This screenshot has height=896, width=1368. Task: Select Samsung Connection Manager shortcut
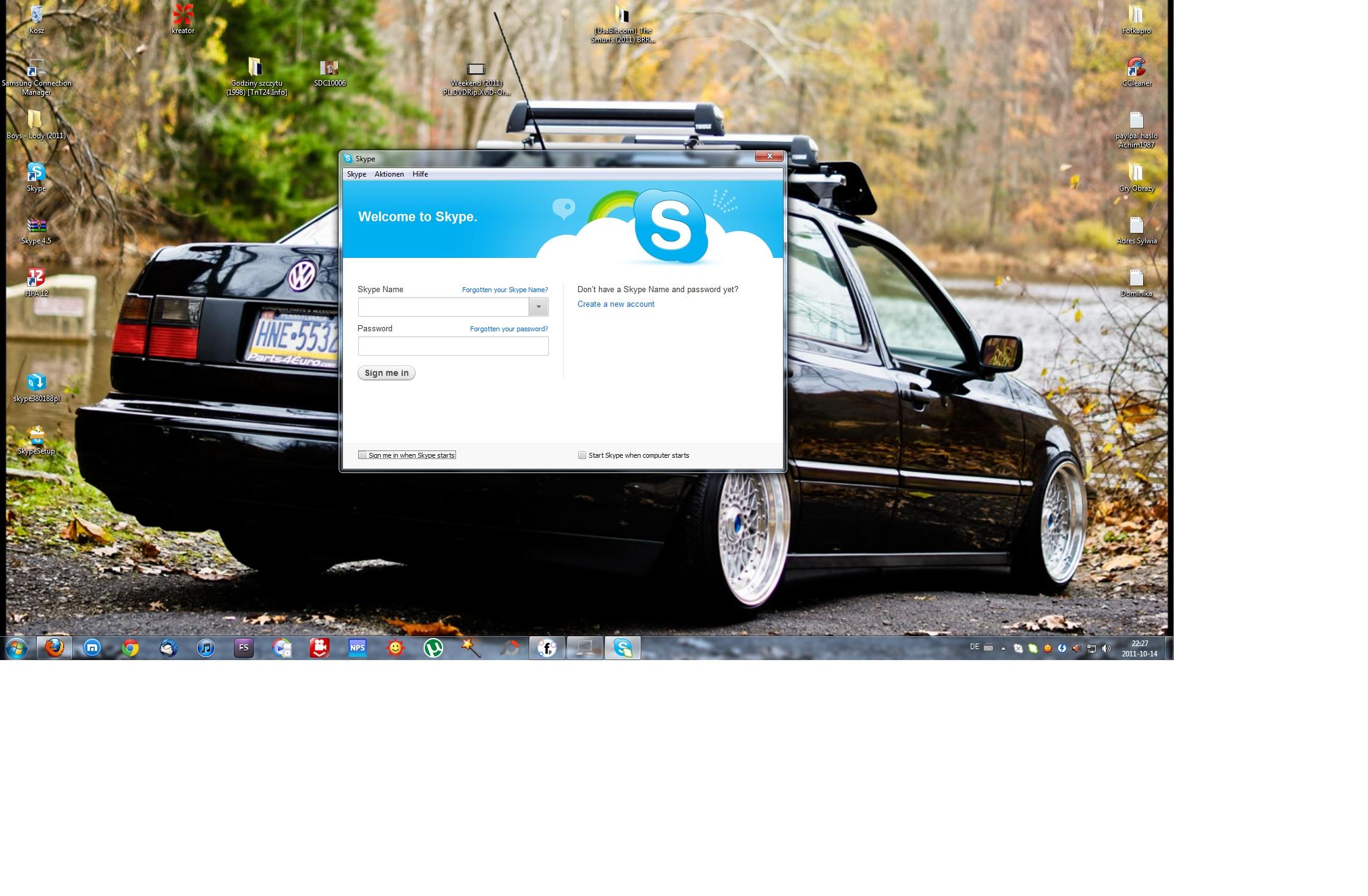[36, 77]
